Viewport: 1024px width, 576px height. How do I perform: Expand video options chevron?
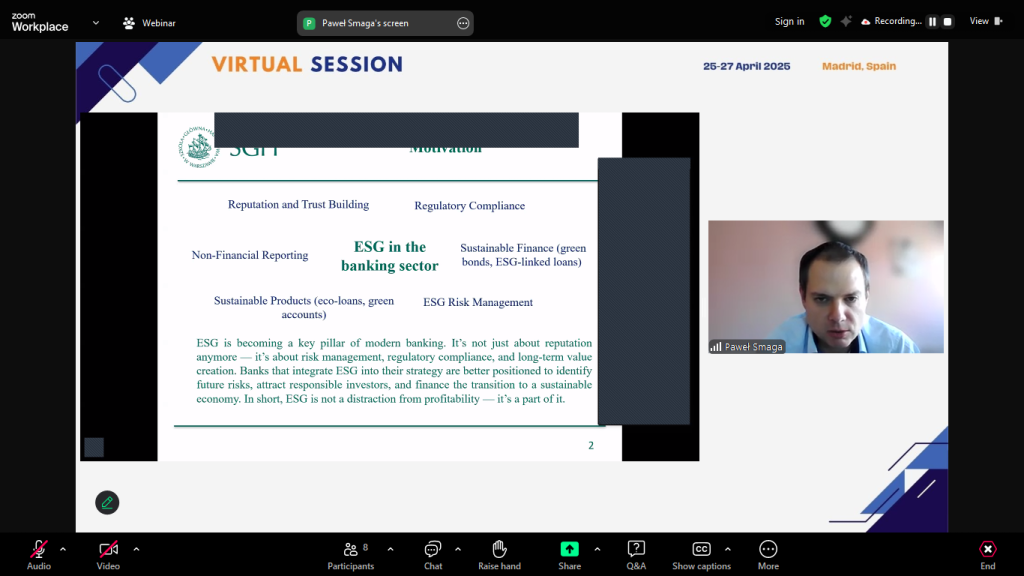pyautogui.click(x=136, y=549)
